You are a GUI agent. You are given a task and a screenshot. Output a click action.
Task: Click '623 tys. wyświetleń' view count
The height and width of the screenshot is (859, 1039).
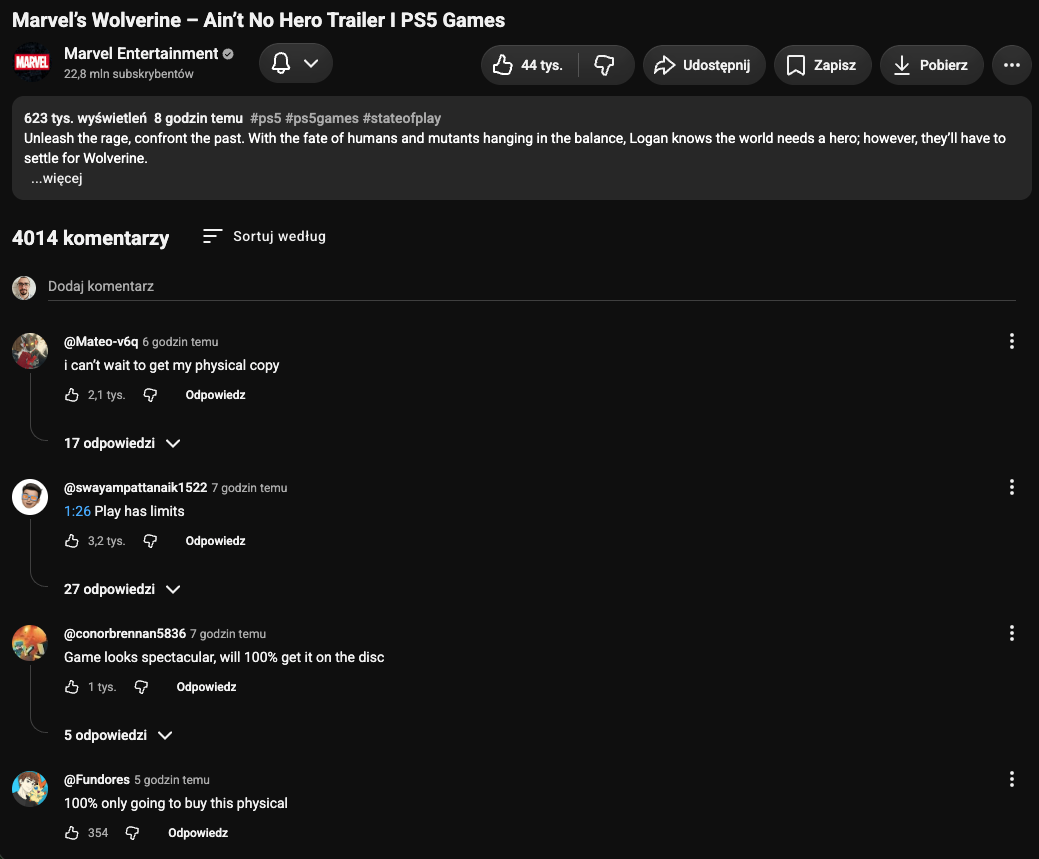tap(85, 118)
